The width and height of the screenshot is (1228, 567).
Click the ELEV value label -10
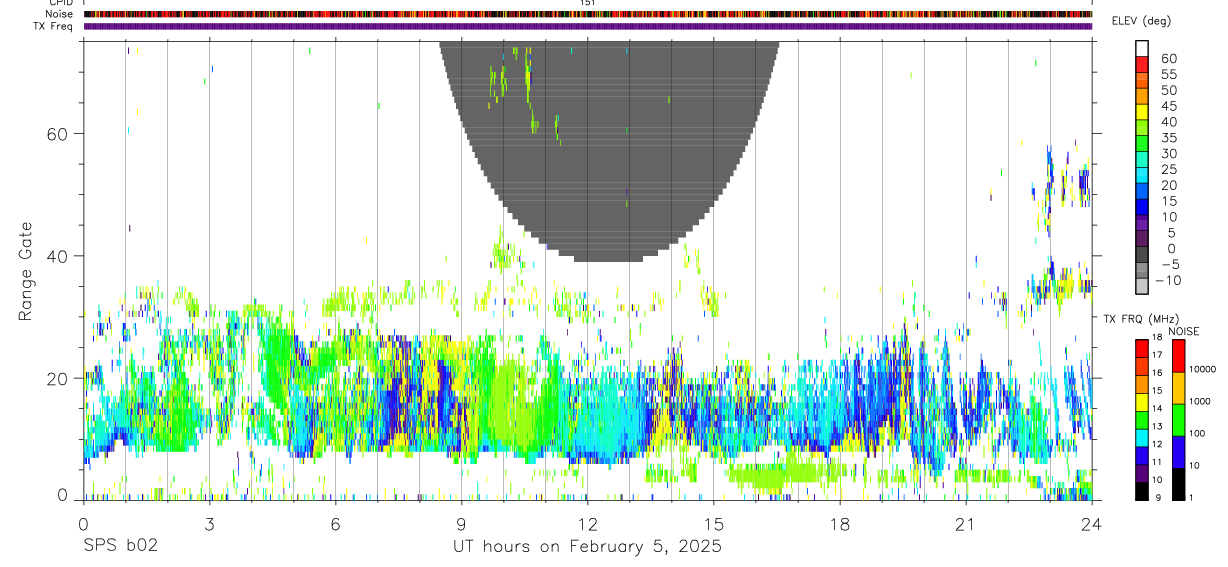pos(1167,280)
